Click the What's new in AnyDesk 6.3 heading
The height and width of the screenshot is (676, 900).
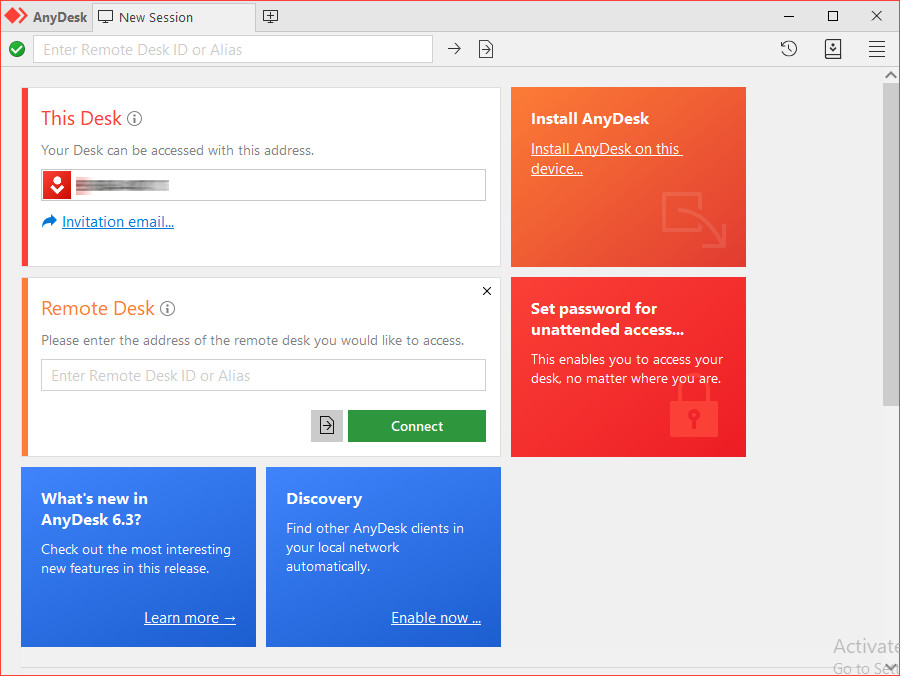95,509
